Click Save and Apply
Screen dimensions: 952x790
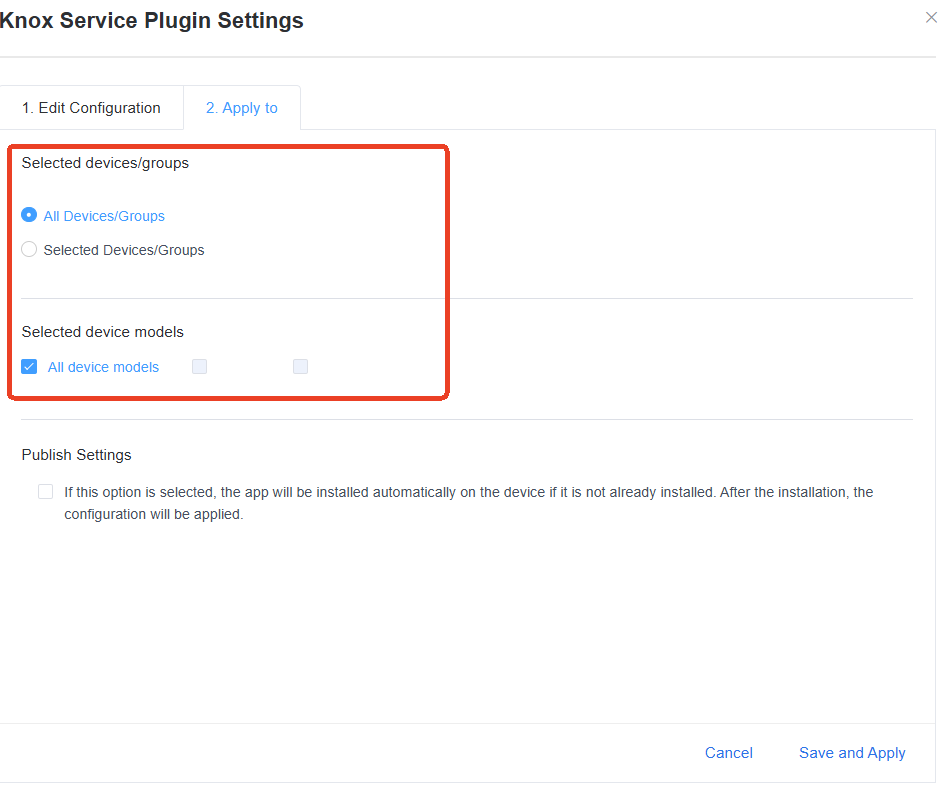coord(852,753)
